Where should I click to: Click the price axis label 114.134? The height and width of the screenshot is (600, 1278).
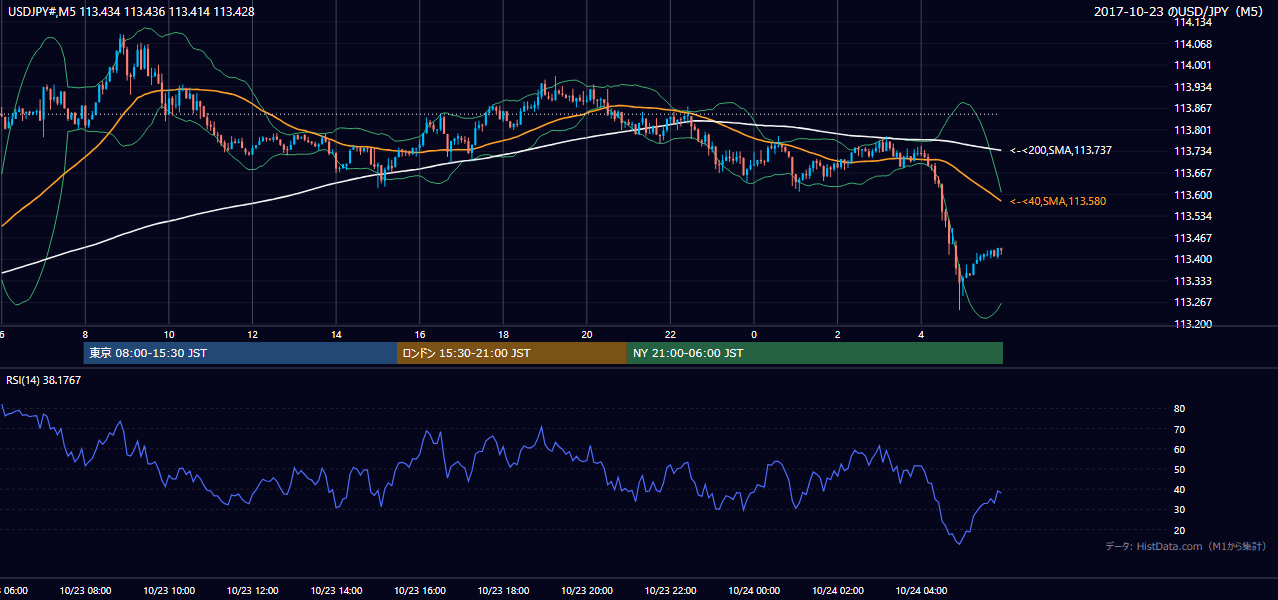1191,22
